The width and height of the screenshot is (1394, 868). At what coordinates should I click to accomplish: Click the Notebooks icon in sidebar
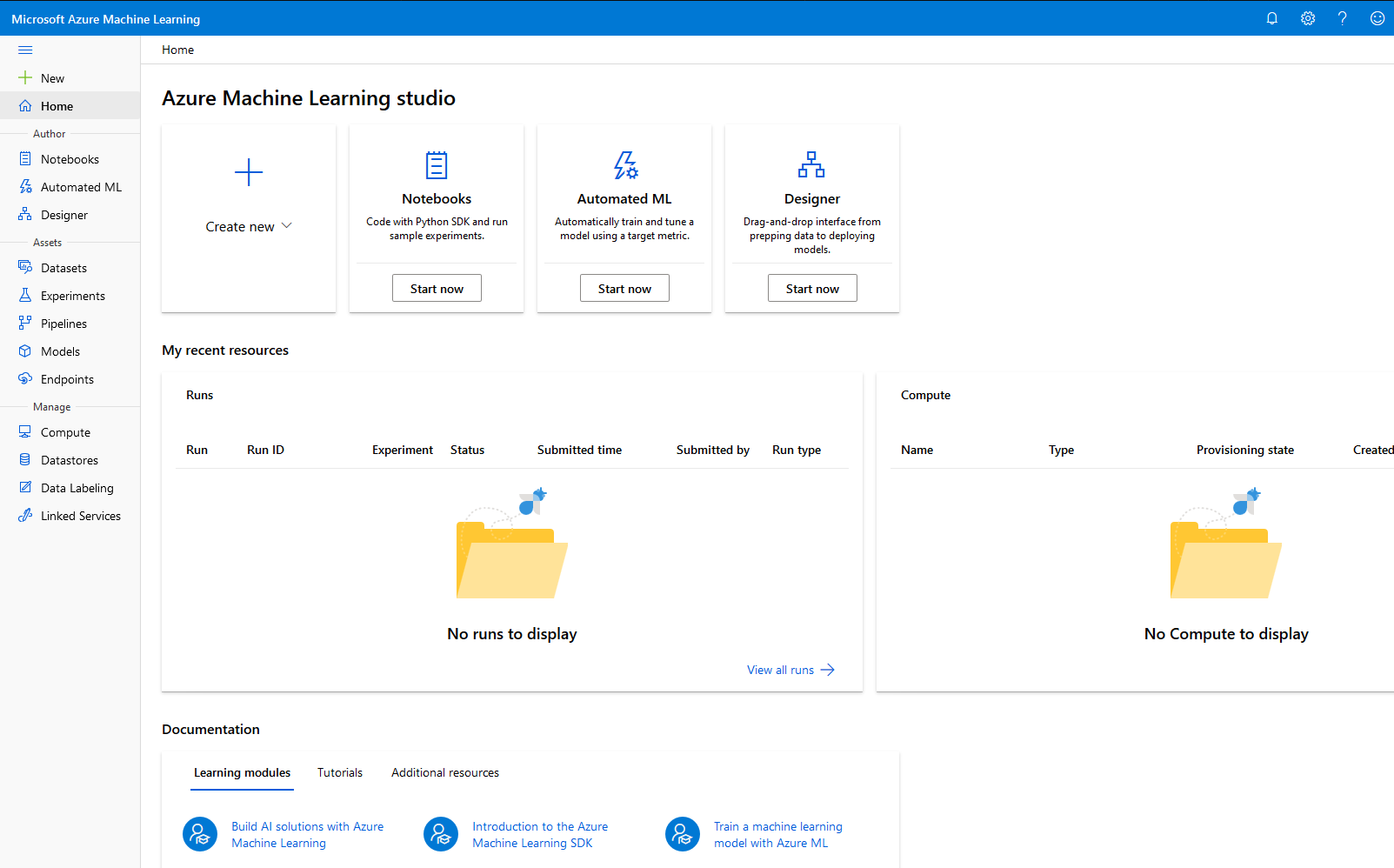[x=25, y=159]
